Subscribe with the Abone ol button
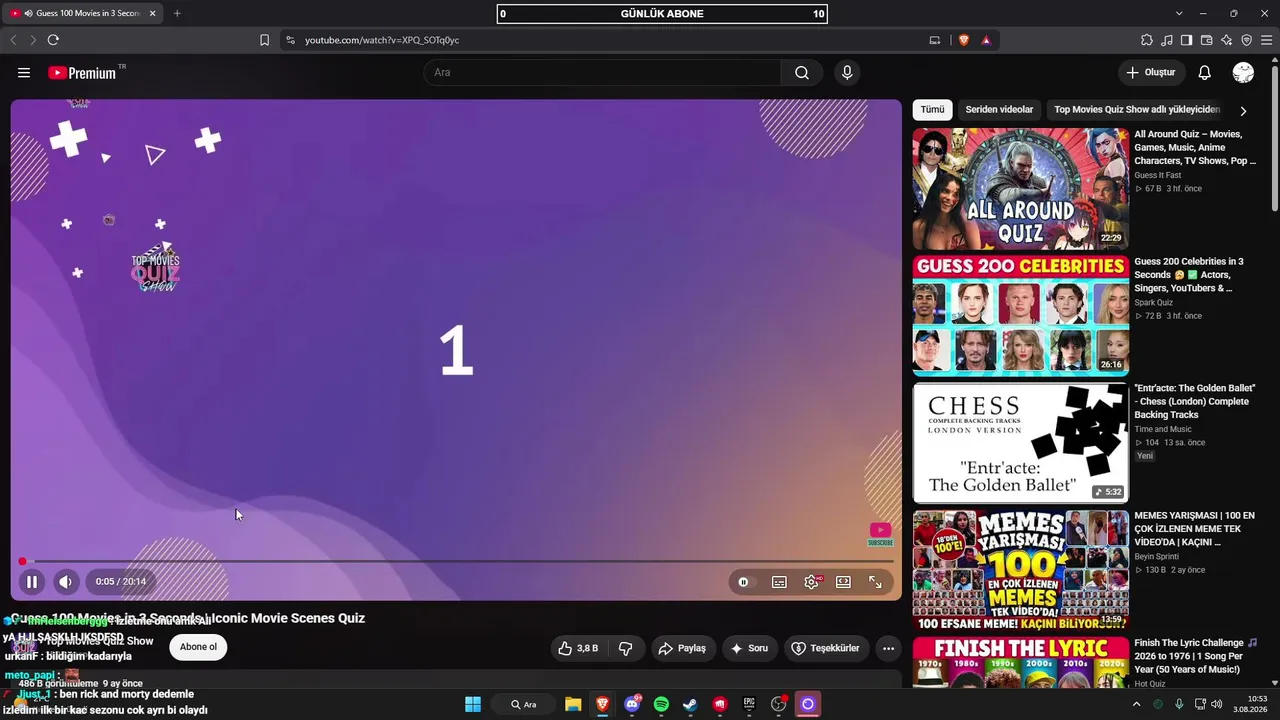 [x=198, y=647]
